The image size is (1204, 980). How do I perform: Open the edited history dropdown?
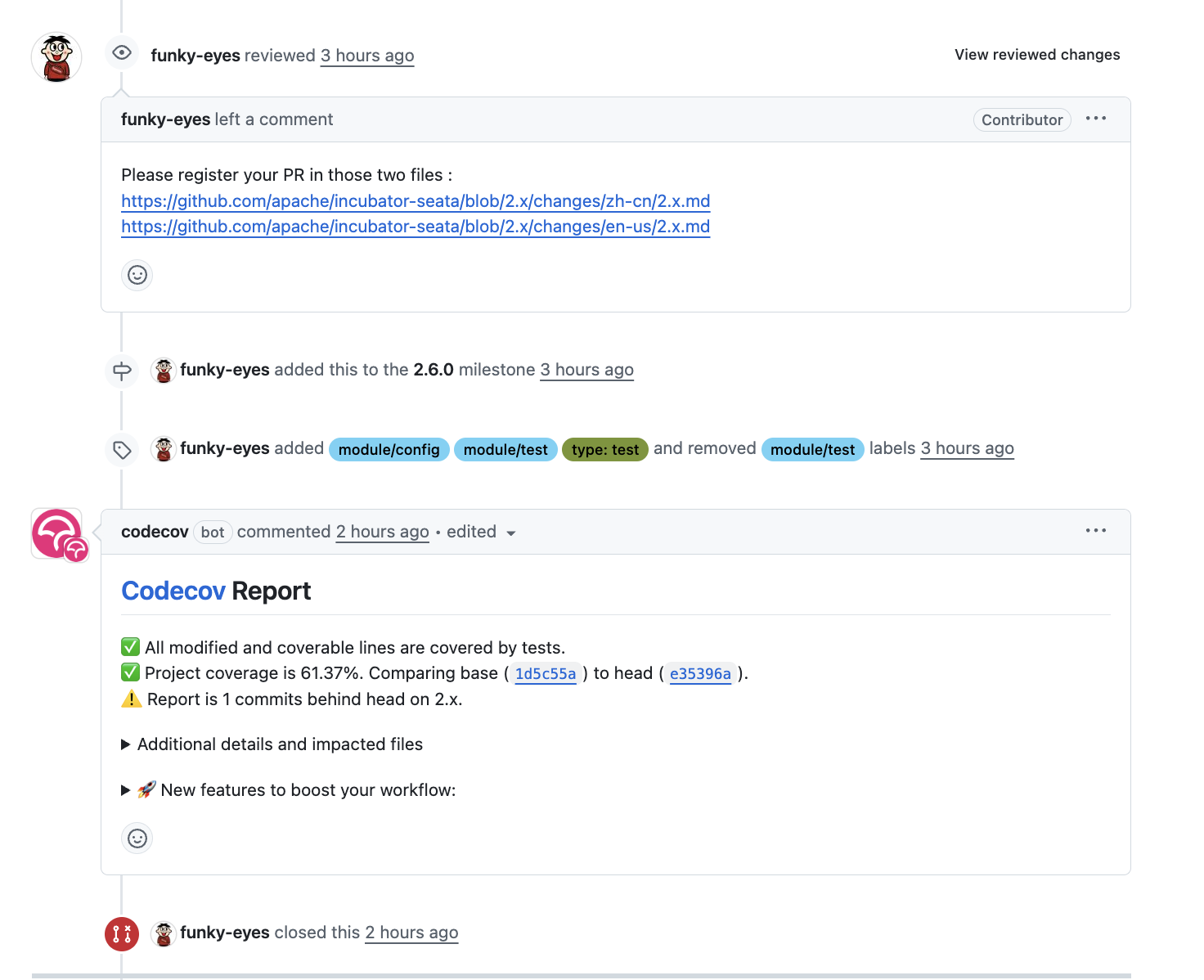[x=481, y=533]
